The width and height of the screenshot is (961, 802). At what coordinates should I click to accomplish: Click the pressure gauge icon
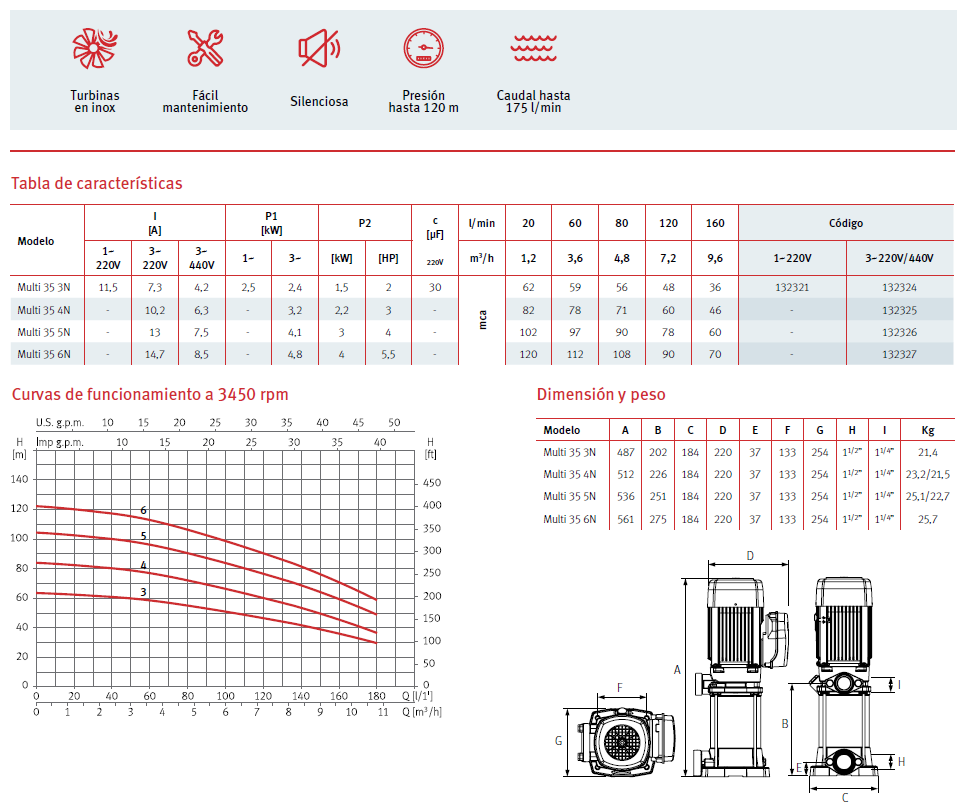pos(423,47)
